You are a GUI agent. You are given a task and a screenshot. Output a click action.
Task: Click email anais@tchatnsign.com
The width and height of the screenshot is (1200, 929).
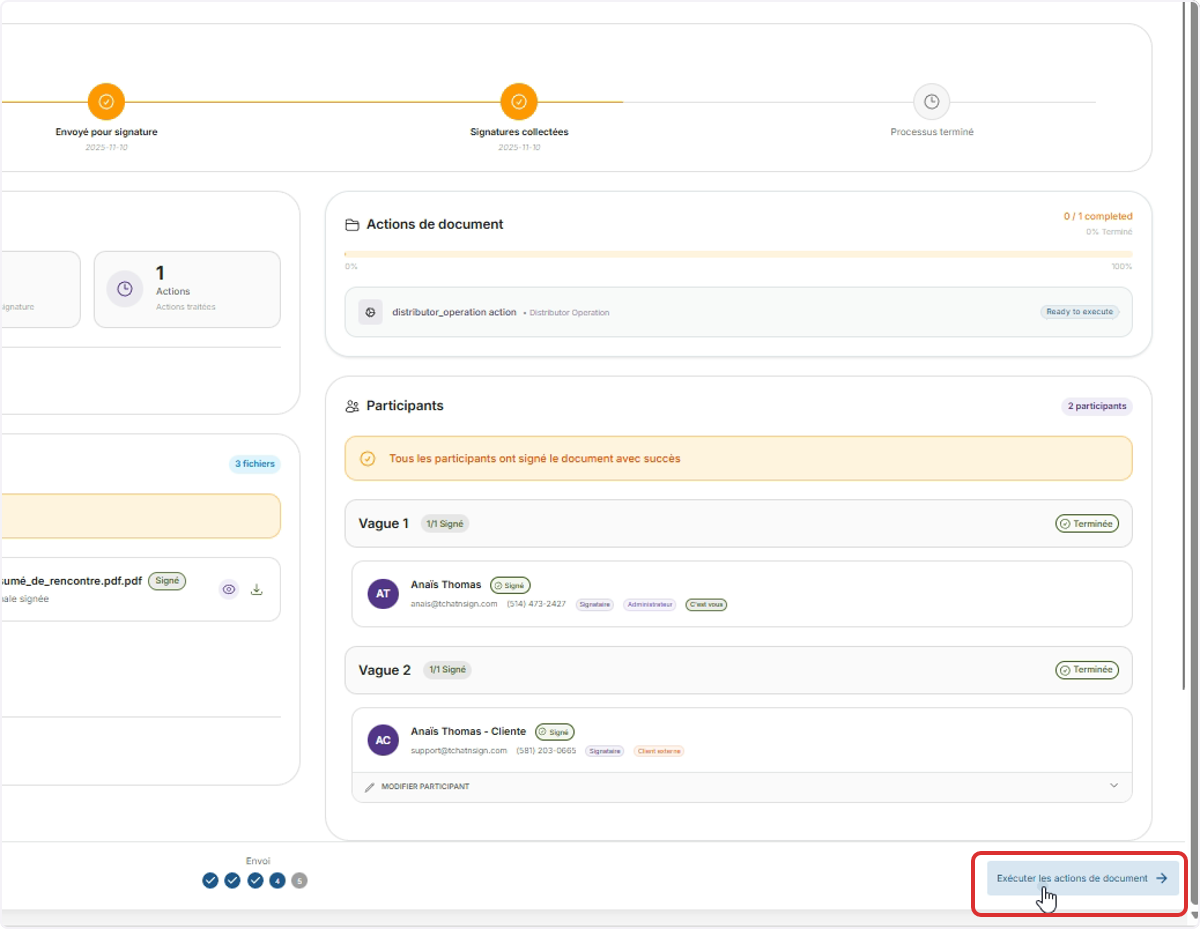(454, 604)
